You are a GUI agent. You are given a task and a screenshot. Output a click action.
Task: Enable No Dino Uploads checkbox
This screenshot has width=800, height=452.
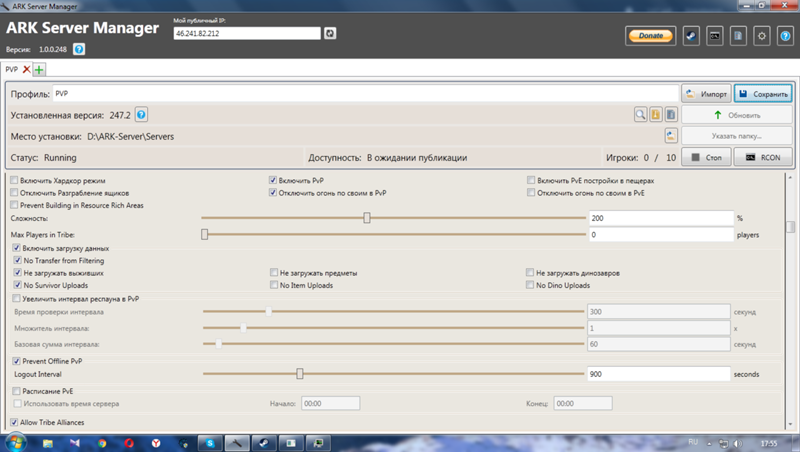(530, 285)
